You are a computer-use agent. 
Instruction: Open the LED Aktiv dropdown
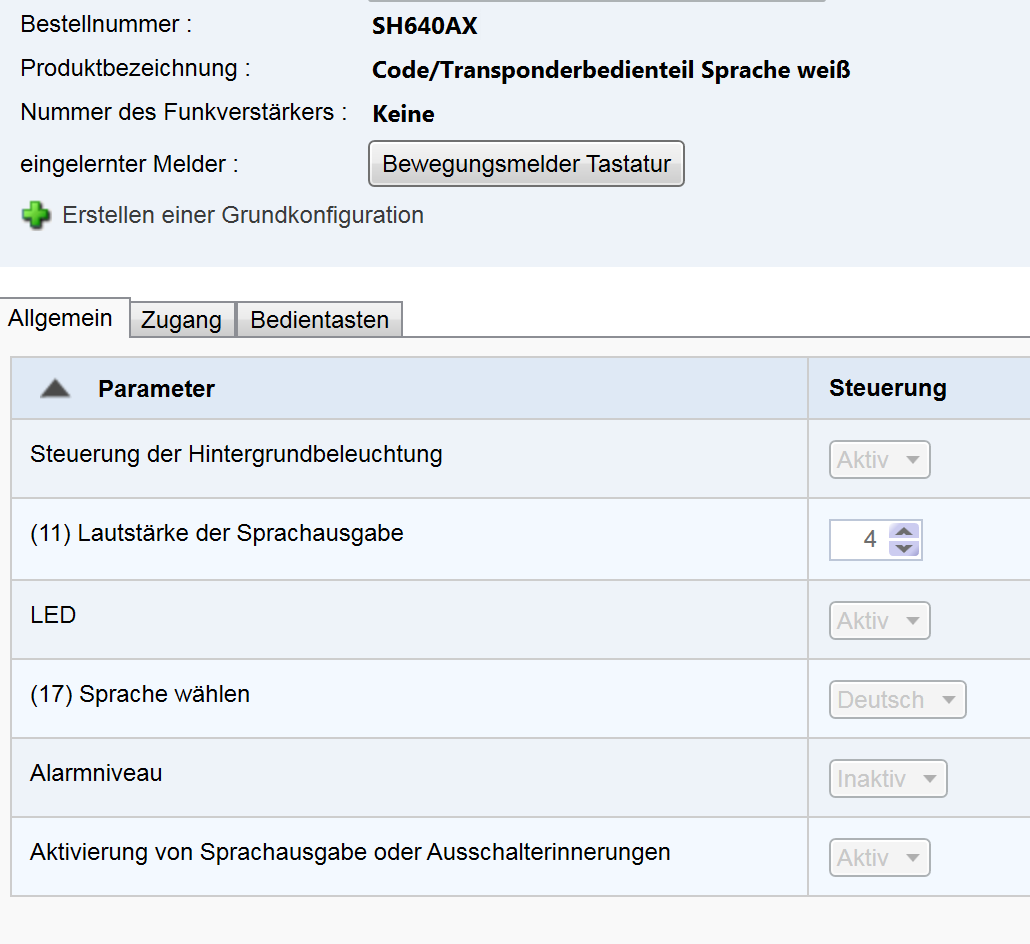click(879, 621)
